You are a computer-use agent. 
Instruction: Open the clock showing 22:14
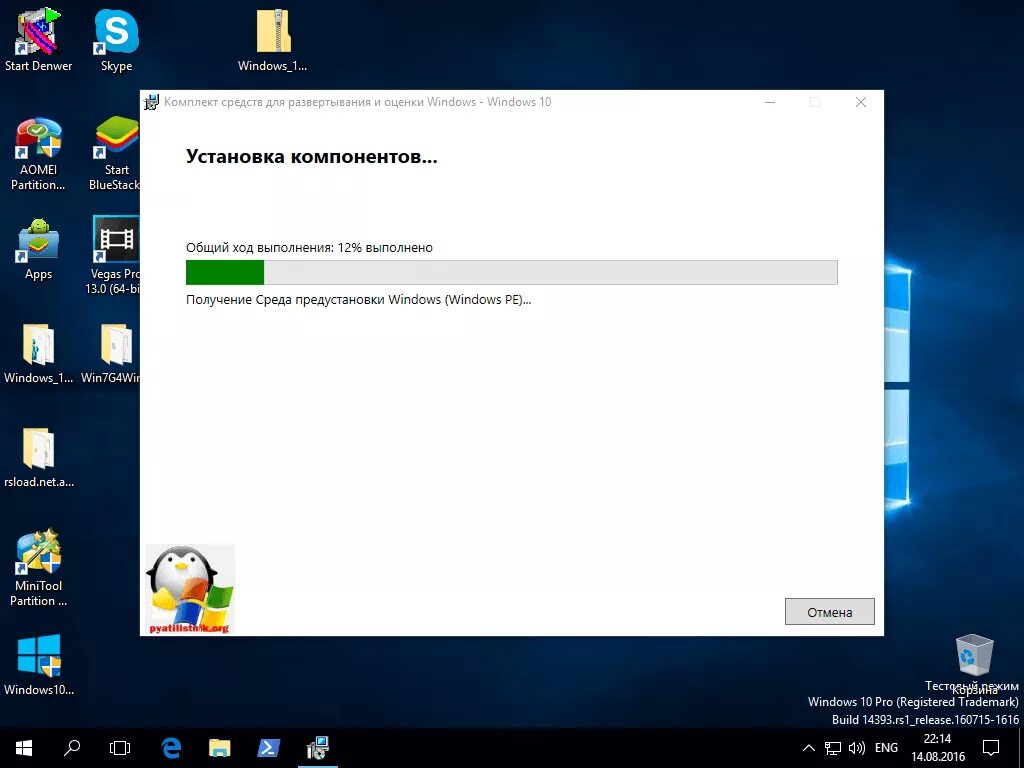tap(938, 748)
